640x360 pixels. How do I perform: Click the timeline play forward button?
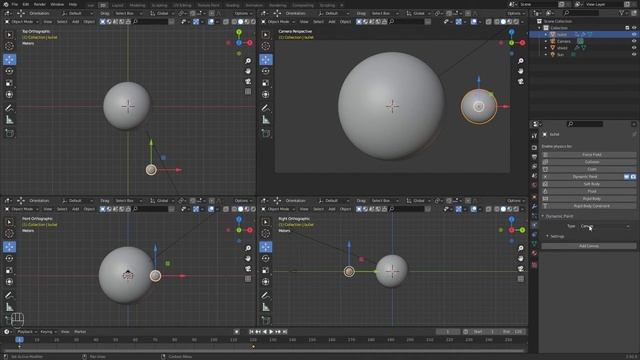(x=271, y=332)
